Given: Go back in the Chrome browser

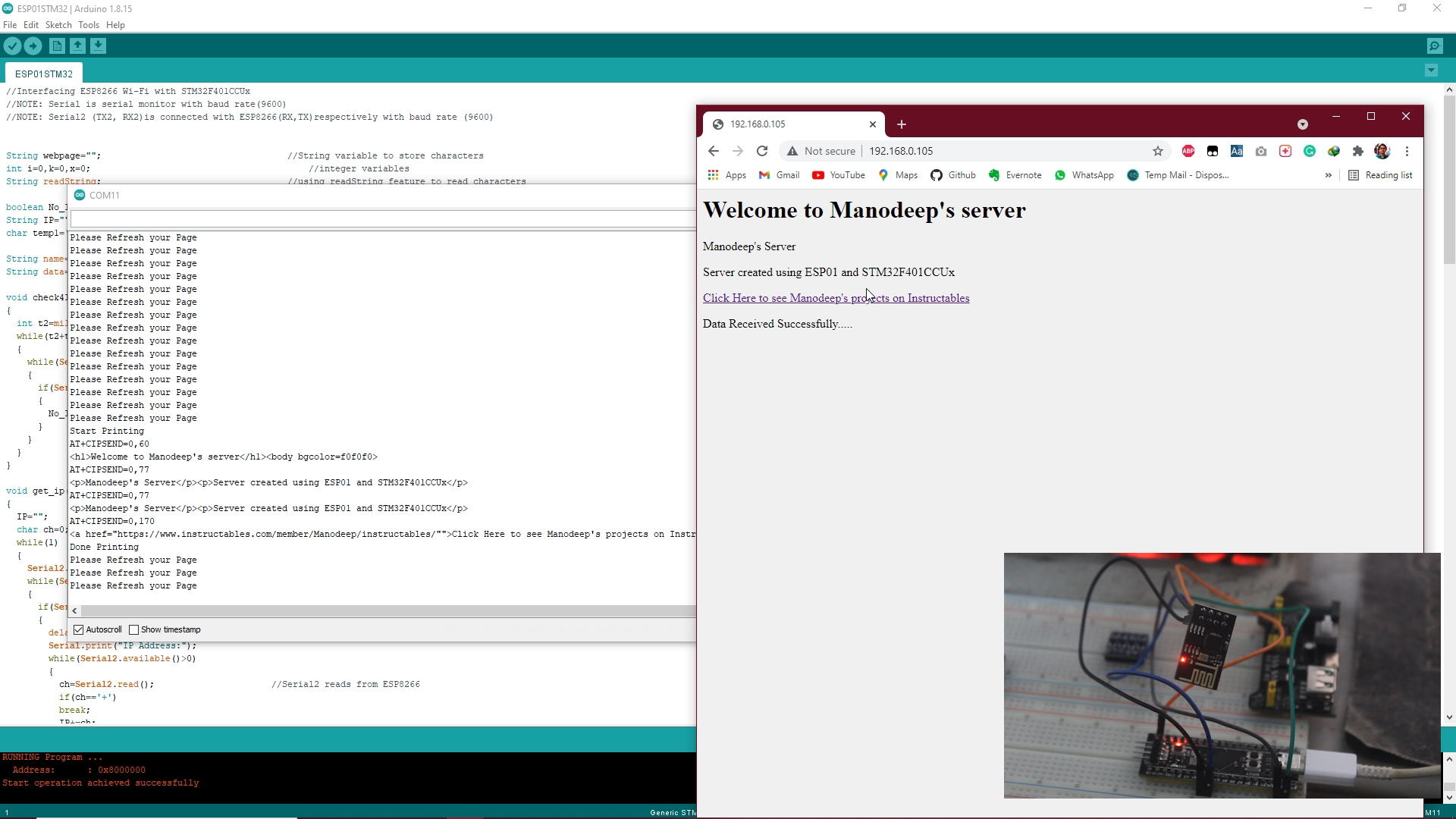Looking at the screenshot, I should point(714,151).
